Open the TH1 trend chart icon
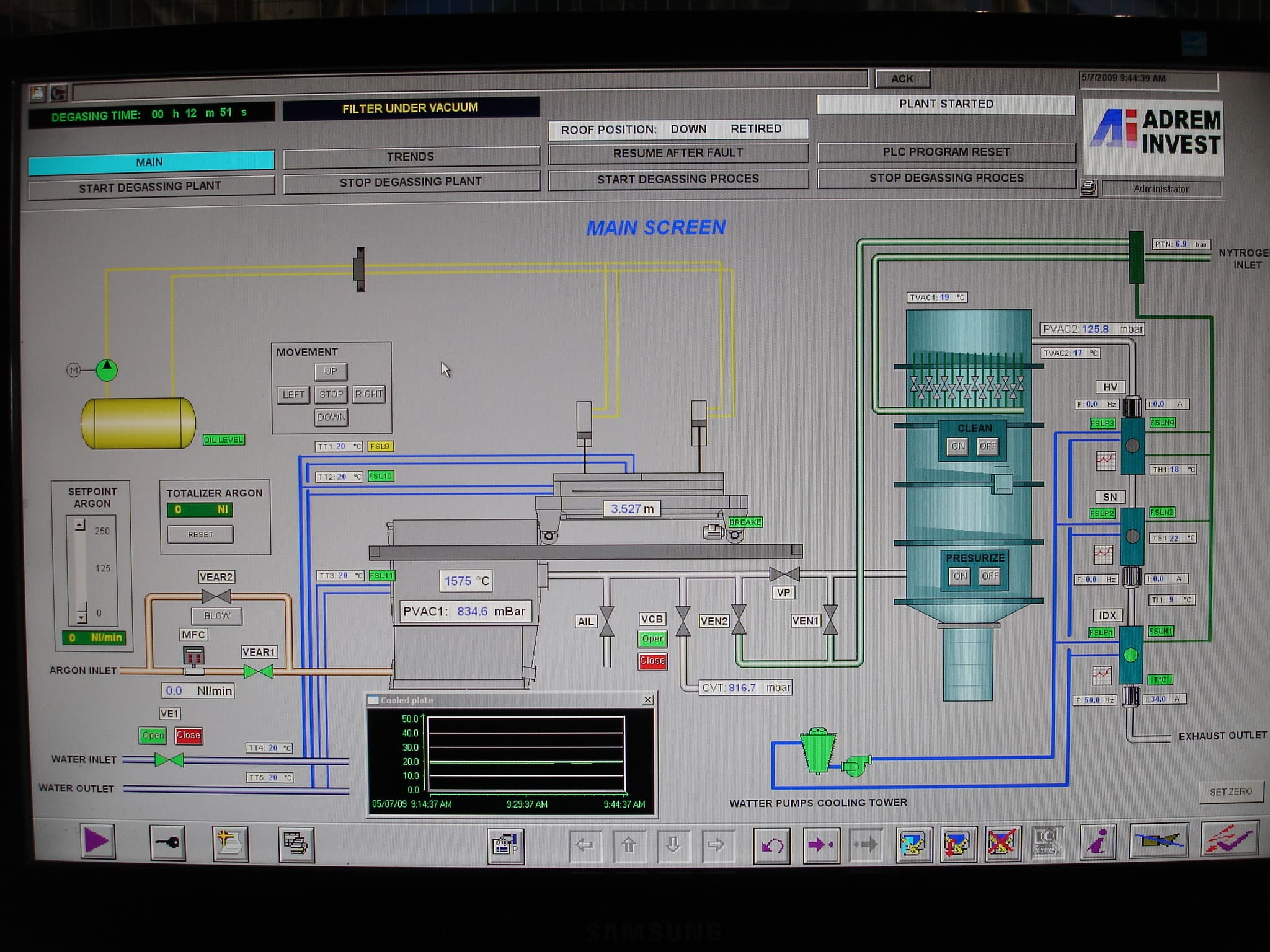 pos(1105,461)
